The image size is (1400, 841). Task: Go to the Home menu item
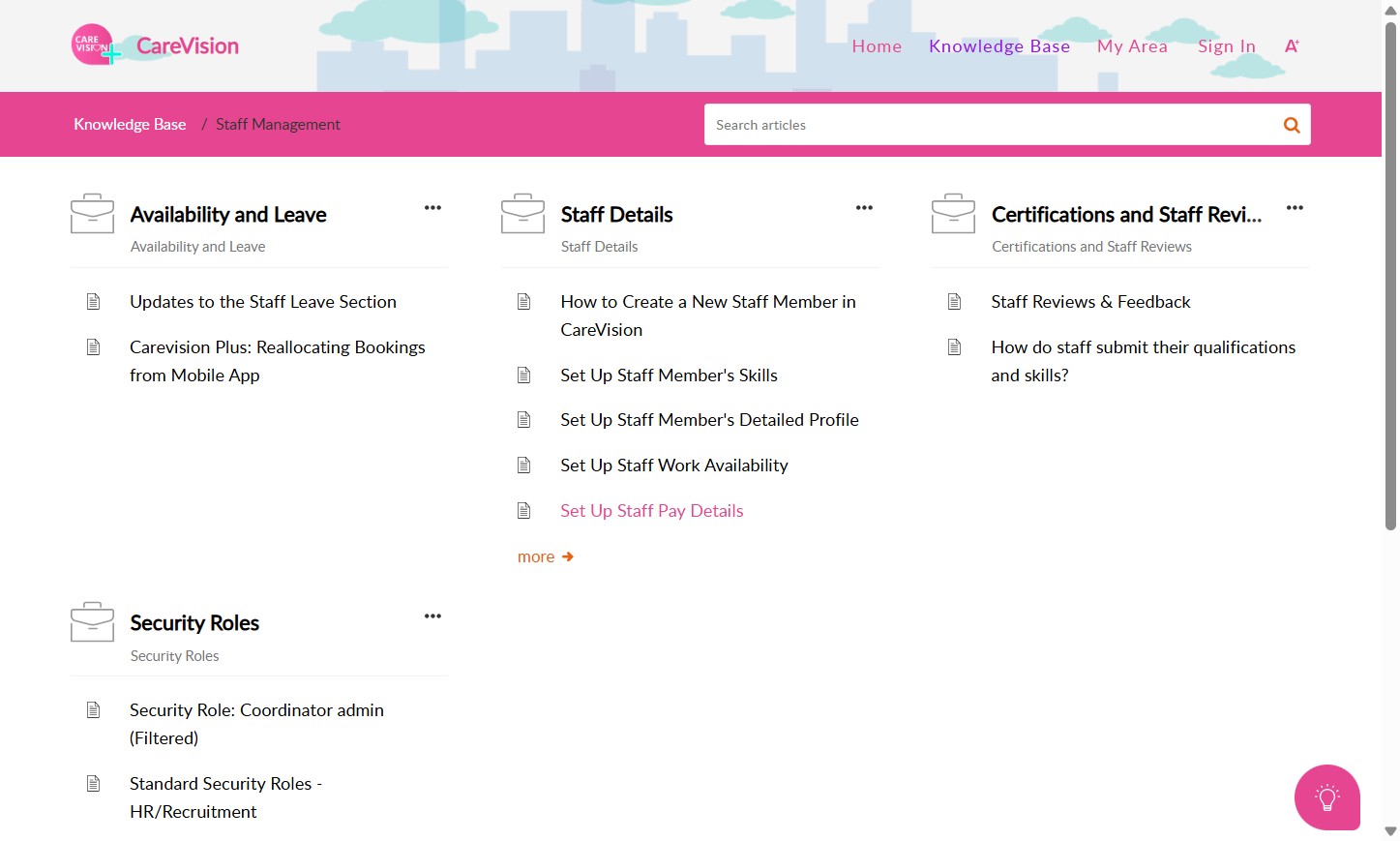[x=877, y=46]
